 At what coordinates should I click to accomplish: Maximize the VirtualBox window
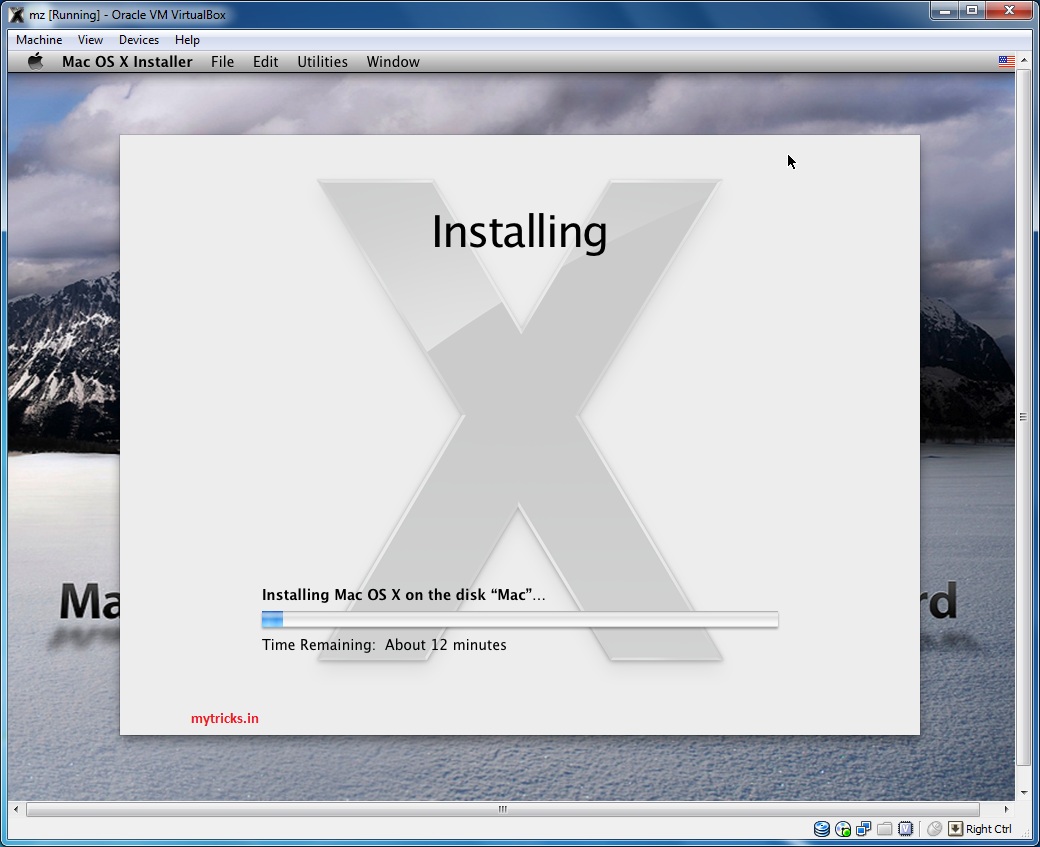tap(972, 11)
